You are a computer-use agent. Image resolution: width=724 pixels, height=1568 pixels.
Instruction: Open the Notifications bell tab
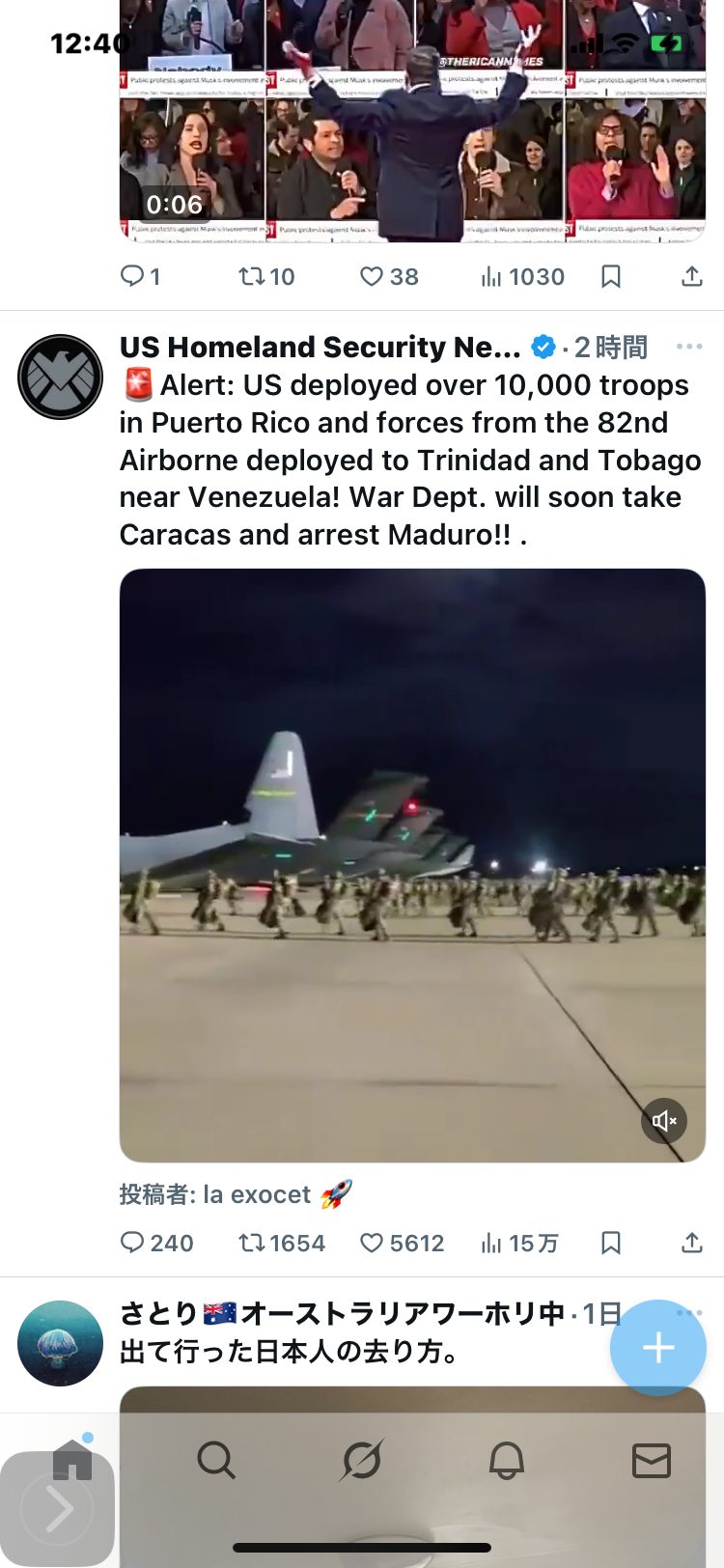point(507,1460)
